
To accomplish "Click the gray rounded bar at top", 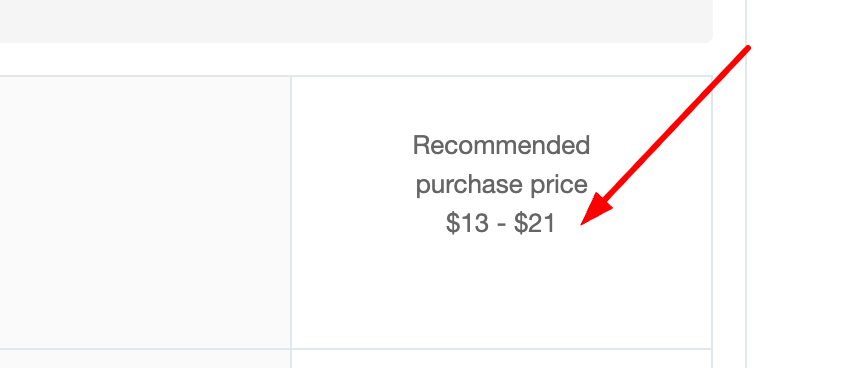I will 356,21.
